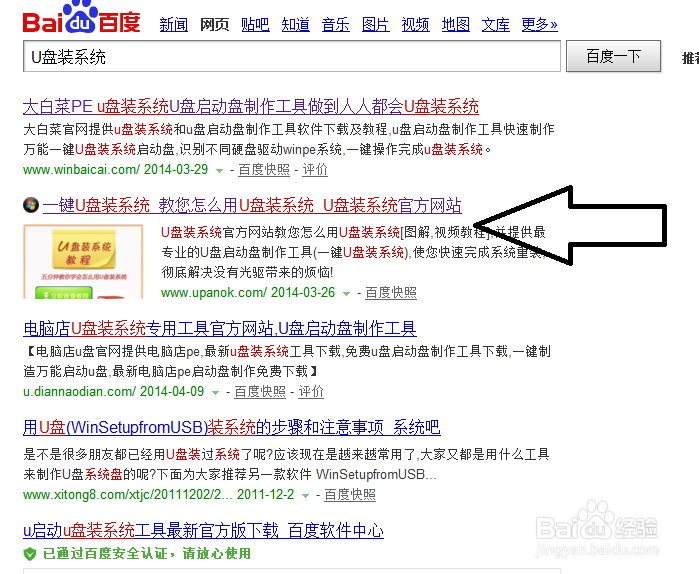This screenshot has width=699, height=574.
Task: Click the www.xitong8.com/xtjc green URL text
Action: tap(127, 495)
